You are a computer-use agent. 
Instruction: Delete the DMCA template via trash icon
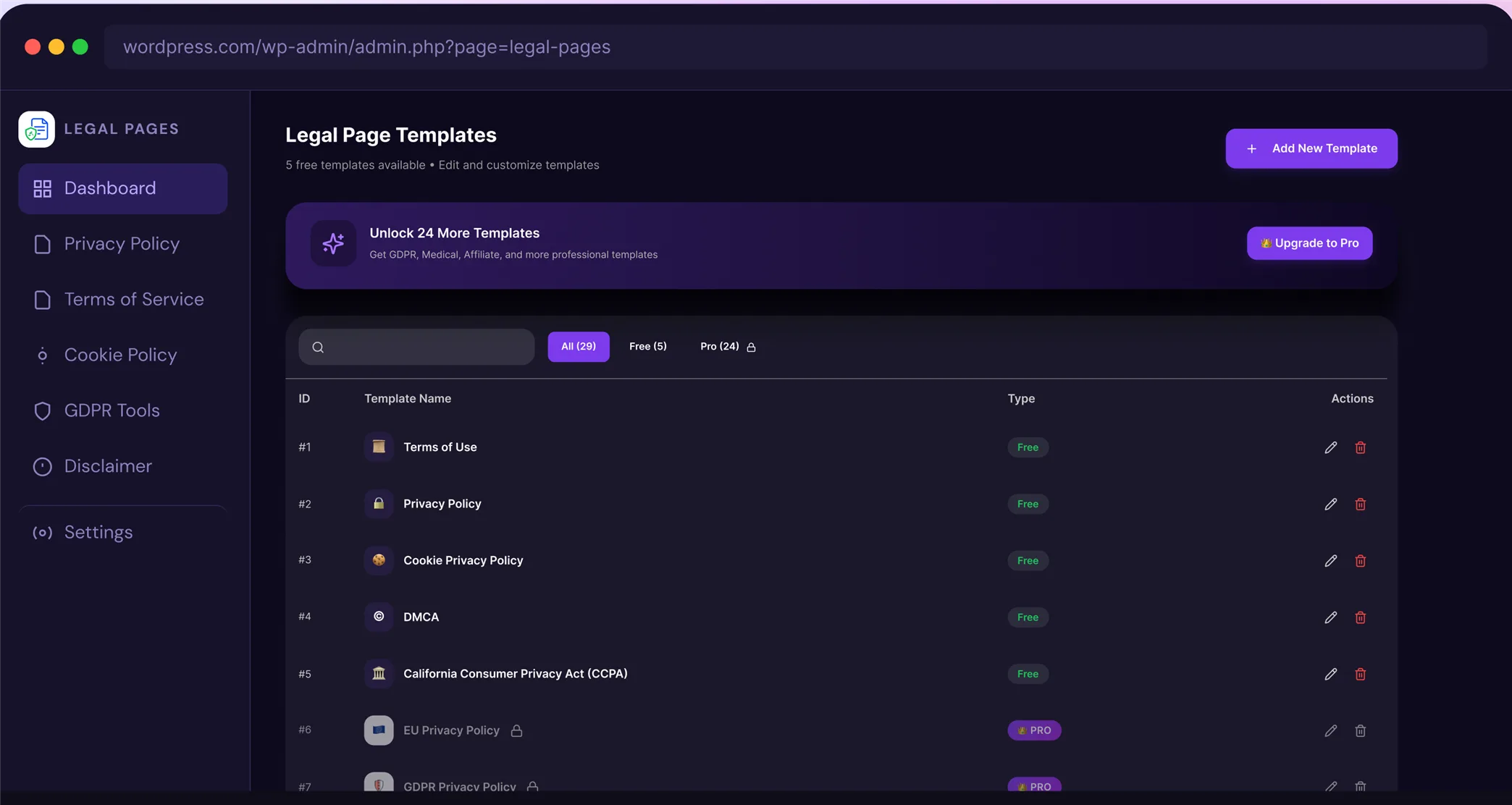(1360, 618)
